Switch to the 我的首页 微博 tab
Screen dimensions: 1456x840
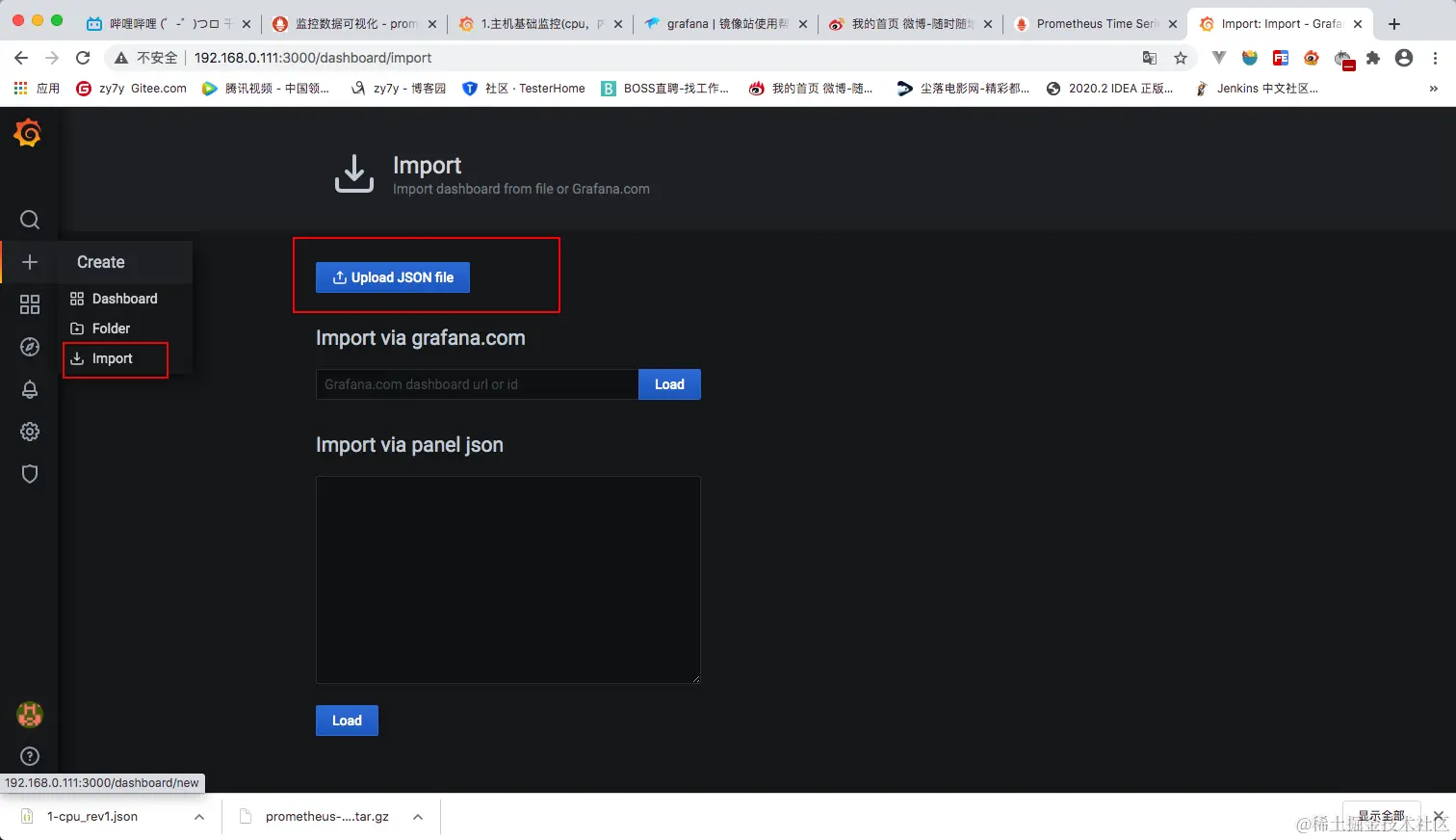point(911,24)
